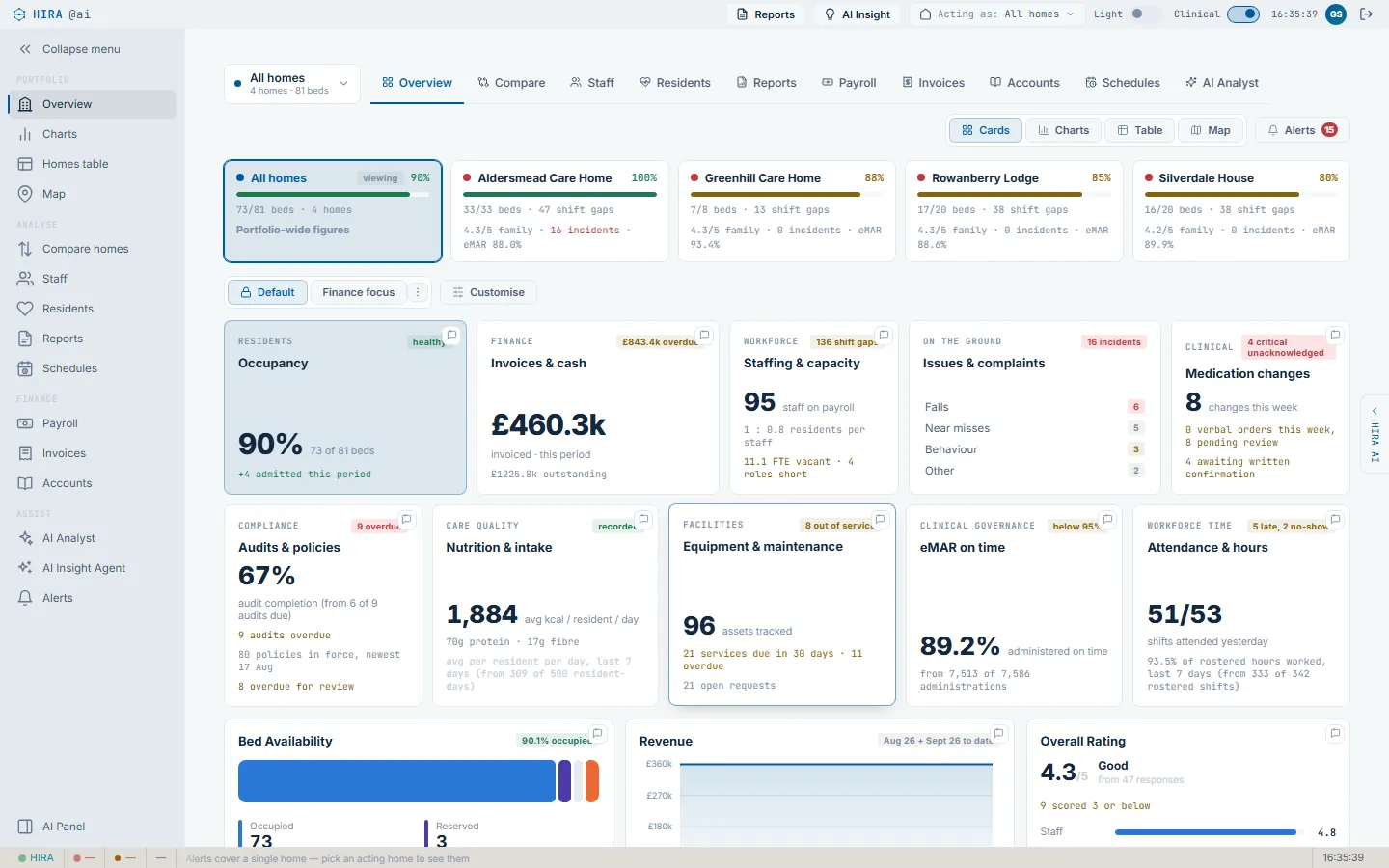This screenshot has width=1389, height=868.
Task: Click the Falls incidents row
Action: tap(1034, 407)
